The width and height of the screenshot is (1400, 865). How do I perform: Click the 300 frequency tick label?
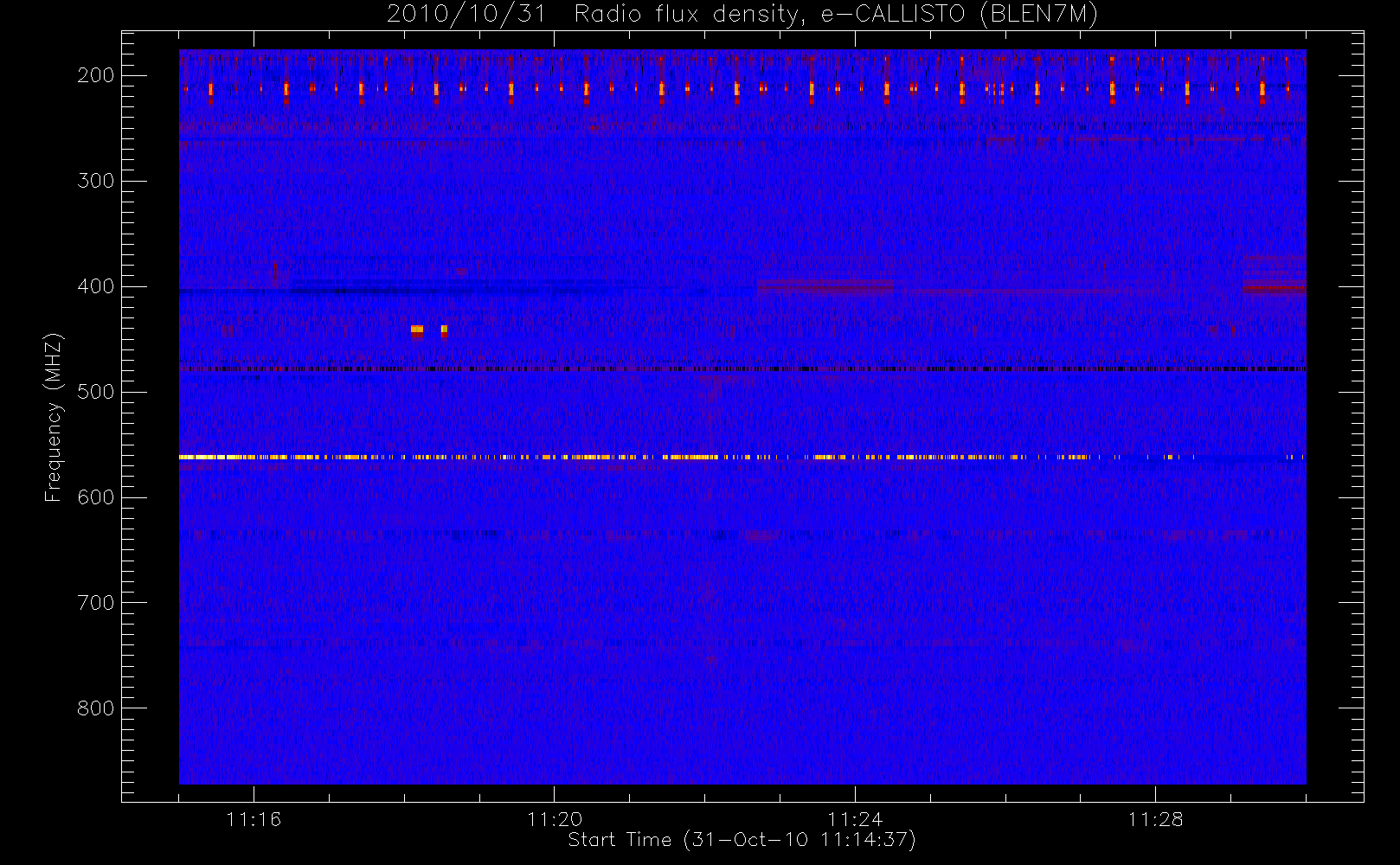point(96,181)
